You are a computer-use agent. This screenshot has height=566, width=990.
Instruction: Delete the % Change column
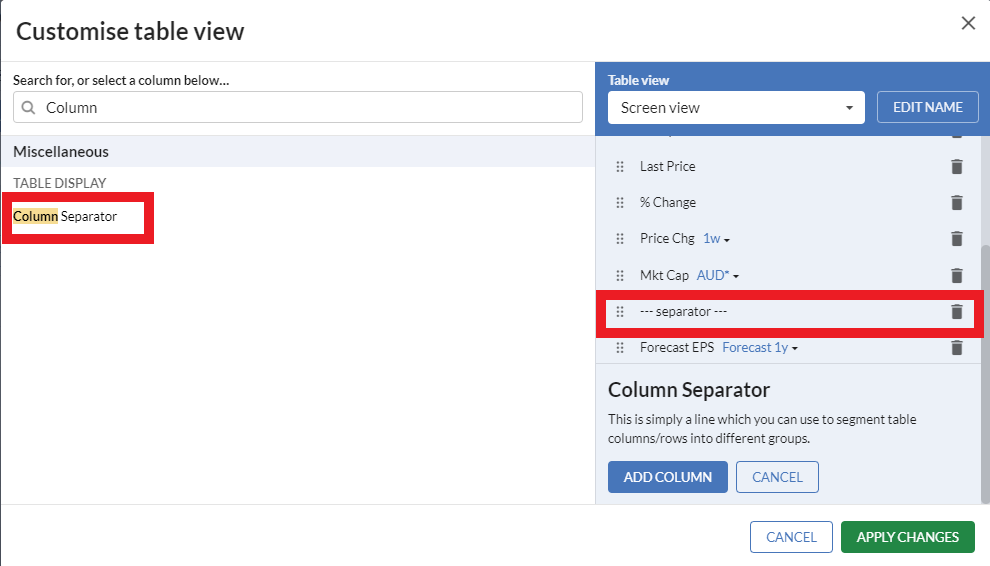click(957, 202)
